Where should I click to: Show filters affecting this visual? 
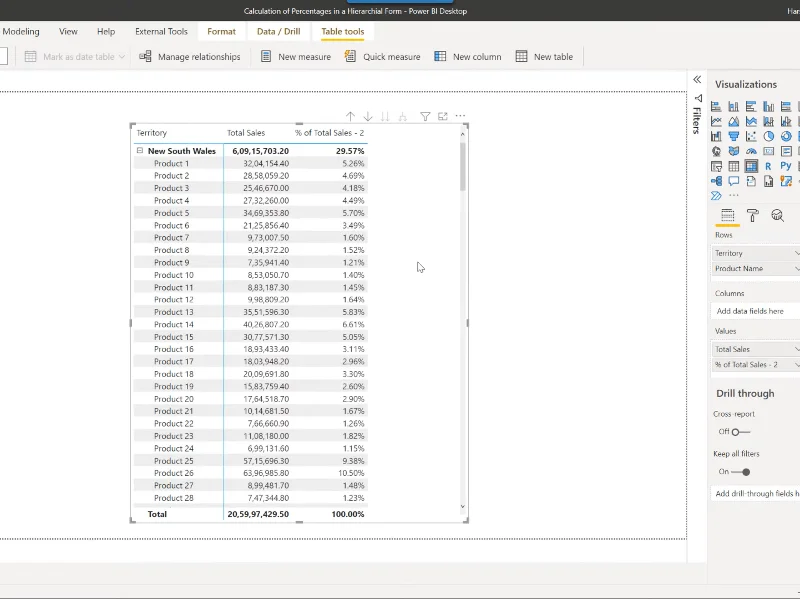[425, 116]
